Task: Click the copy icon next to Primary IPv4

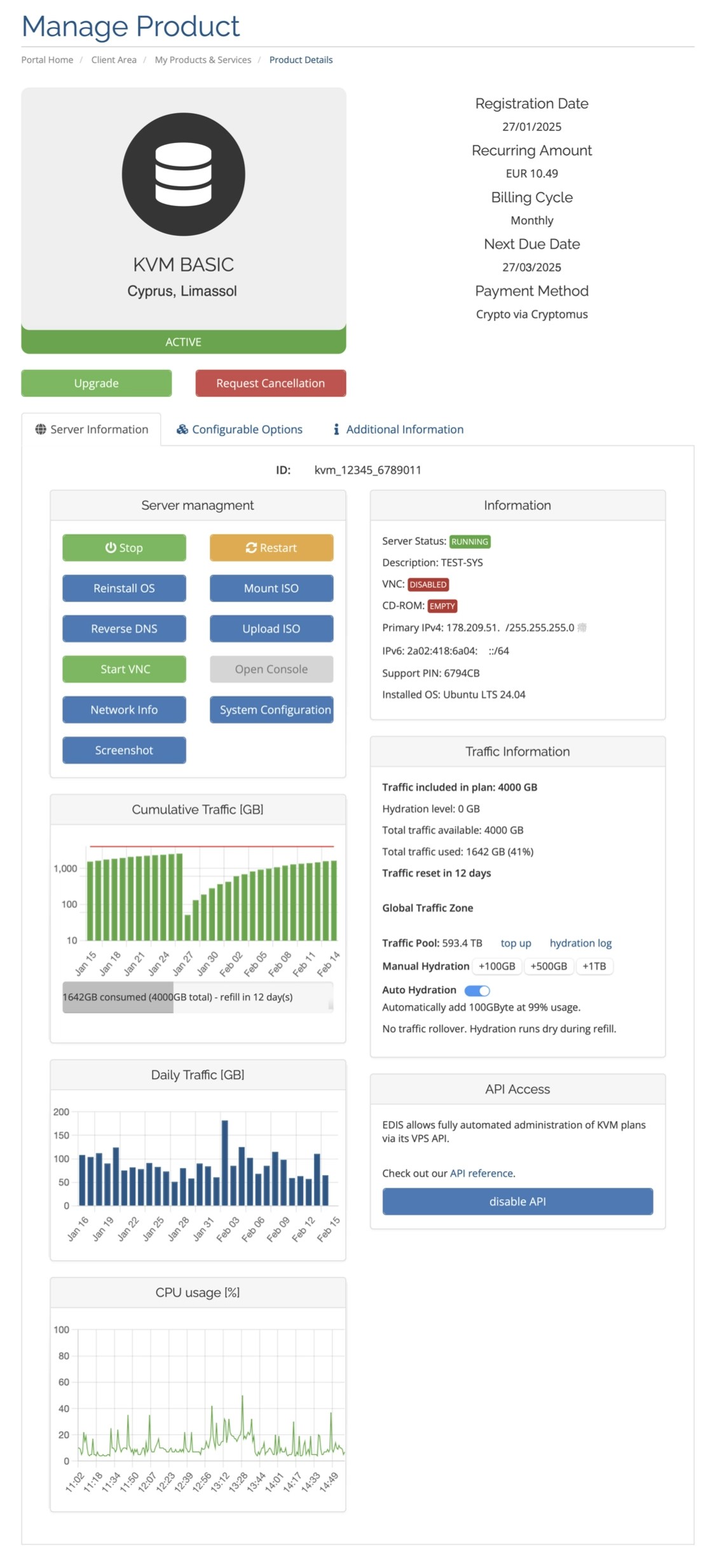Action: point(582,628)
